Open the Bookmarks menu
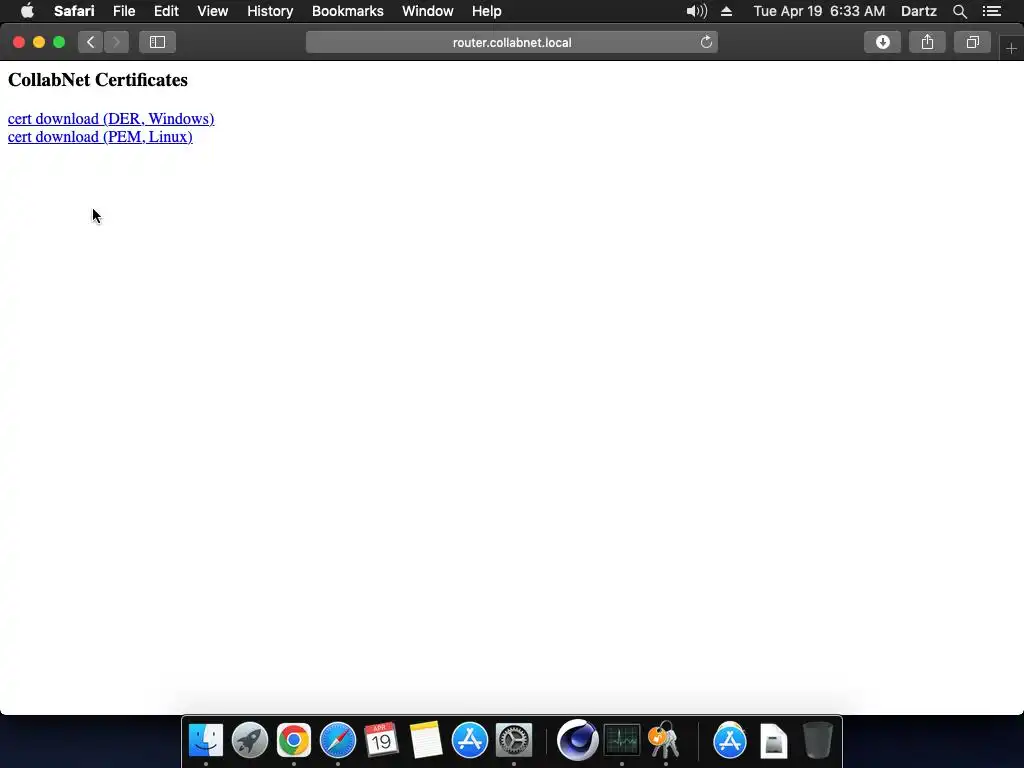Viewport: 1024px width, 768px height. click(x=347, y=11)
